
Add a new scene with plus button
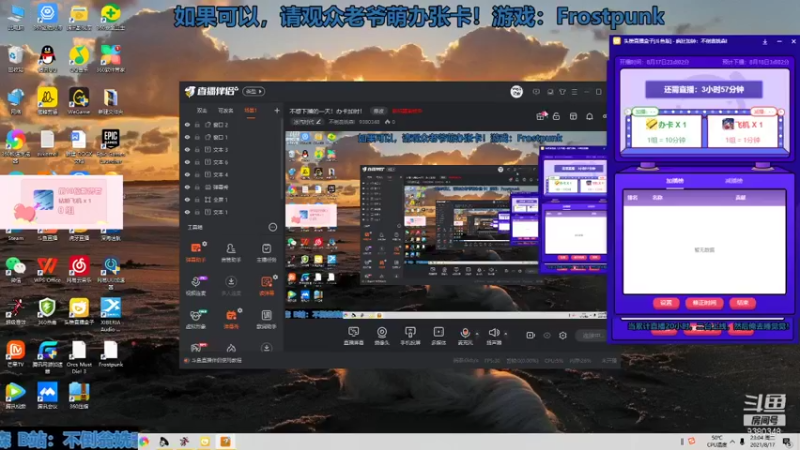point(277,110)
